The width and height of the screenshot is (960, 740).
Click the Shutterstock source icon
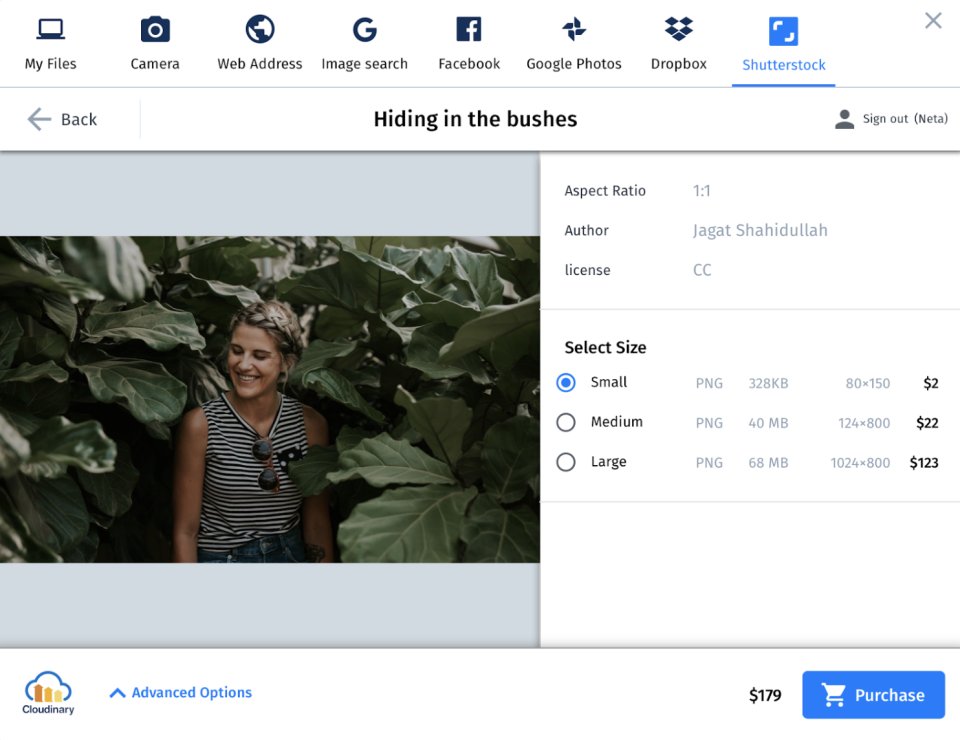[783, 29]
